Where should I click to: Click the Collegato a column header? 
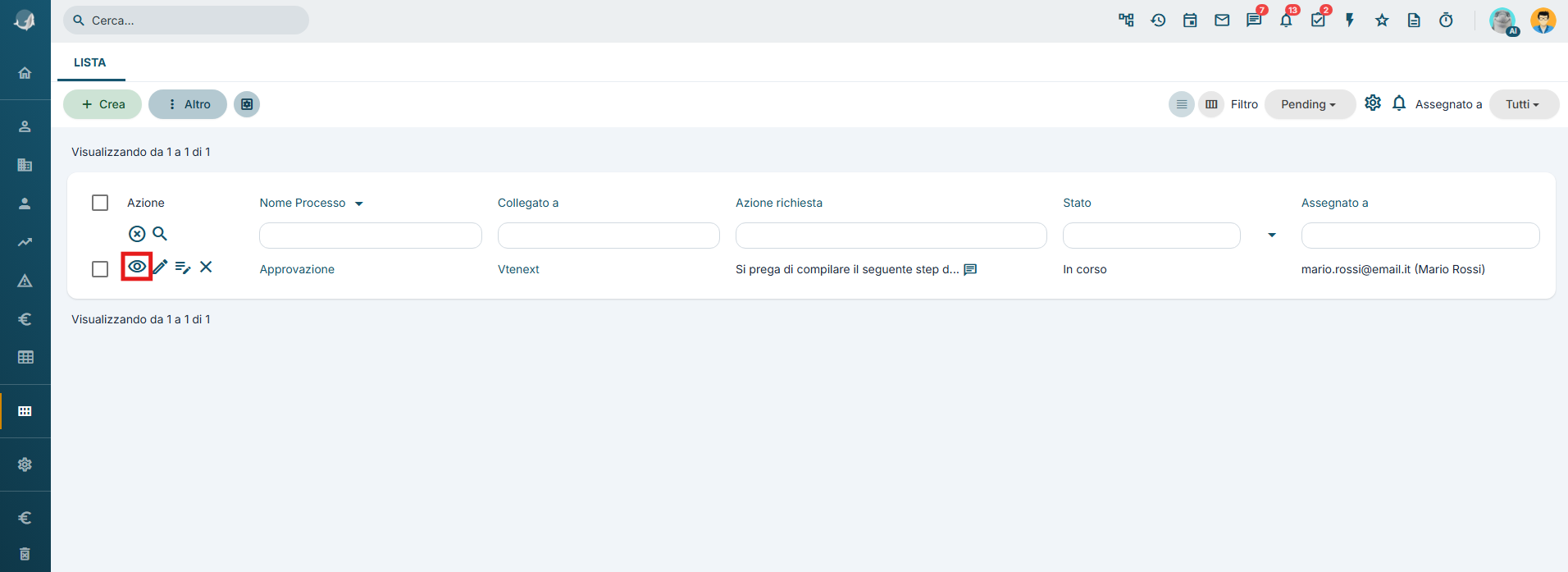(528, 203)
